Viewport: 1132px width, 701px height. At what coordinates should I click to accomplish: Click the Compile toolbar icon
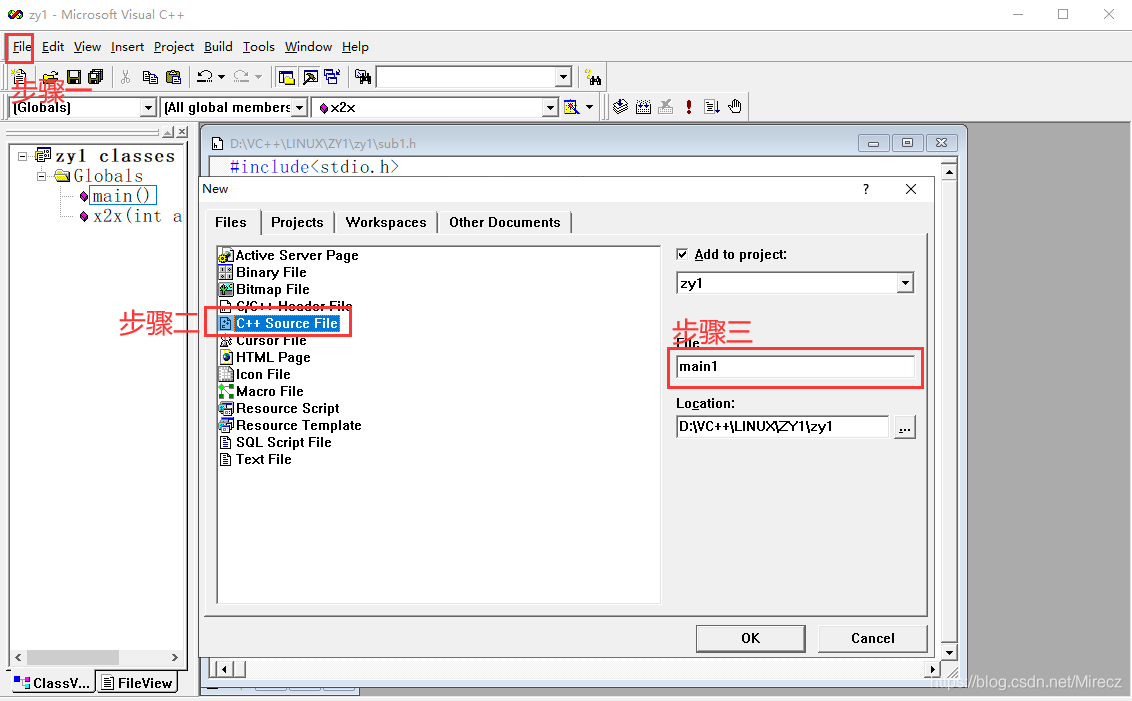click(620, 107)
